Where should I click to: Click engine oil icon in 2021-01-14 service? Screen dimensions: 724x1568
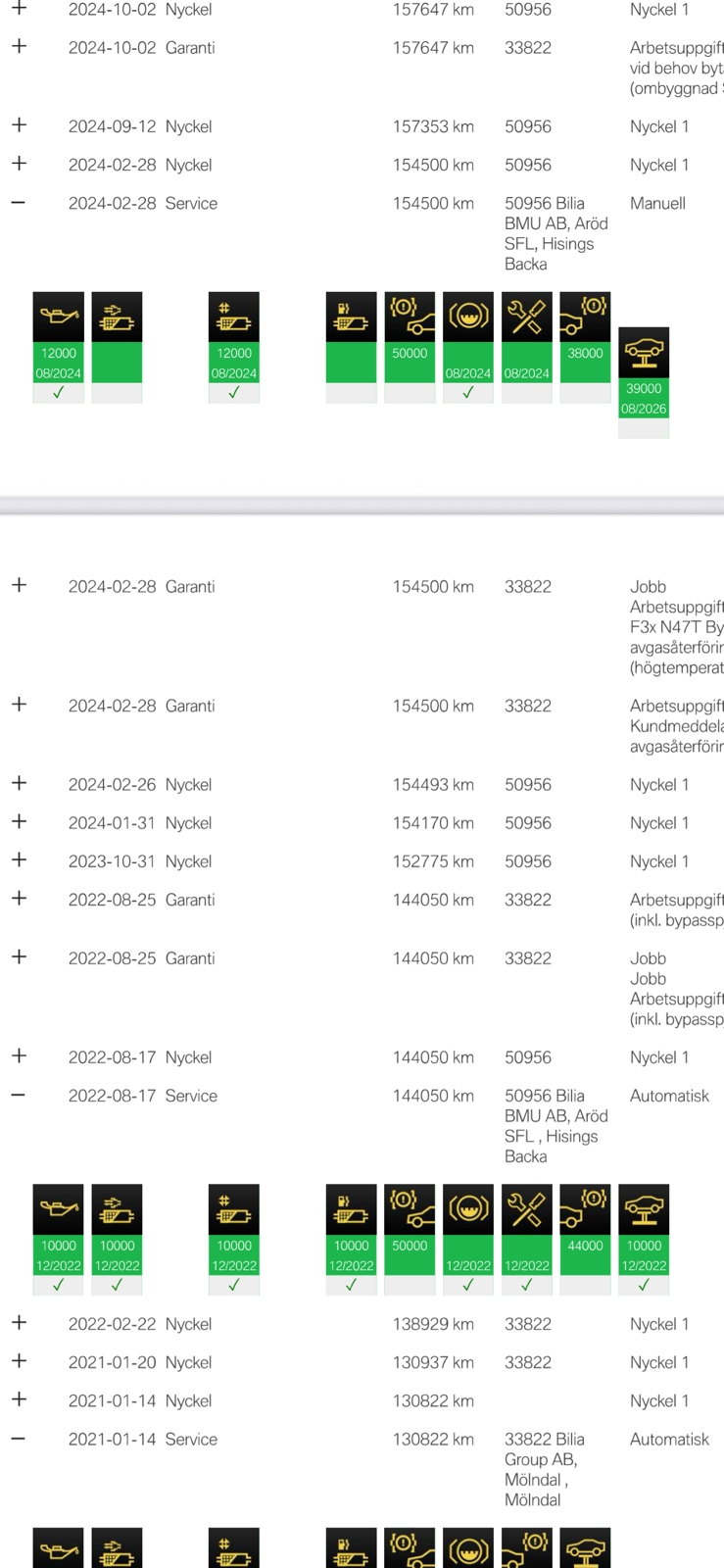[x=58, y=1547]
